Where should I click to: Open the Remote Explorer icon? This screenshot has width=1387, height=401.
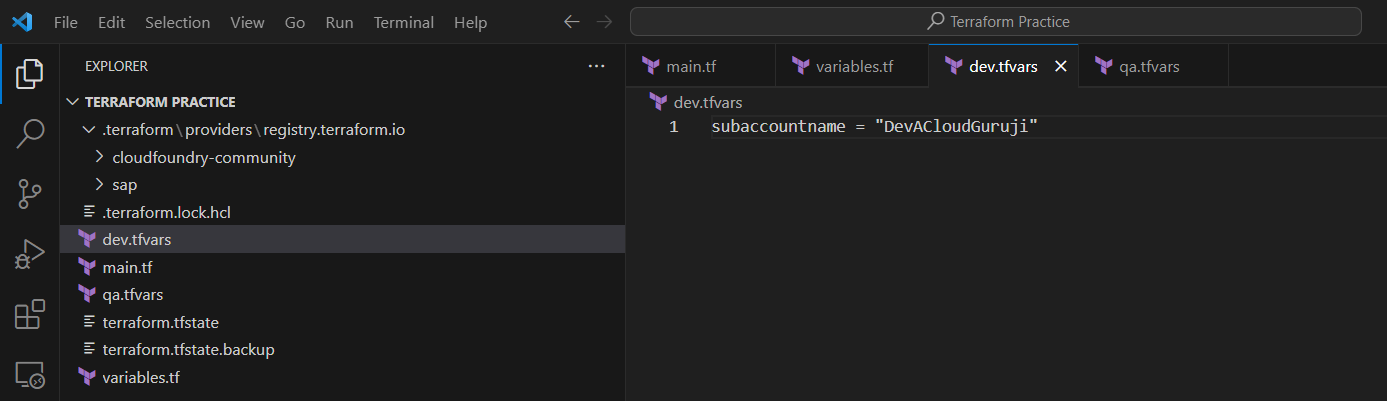[30, 375]
